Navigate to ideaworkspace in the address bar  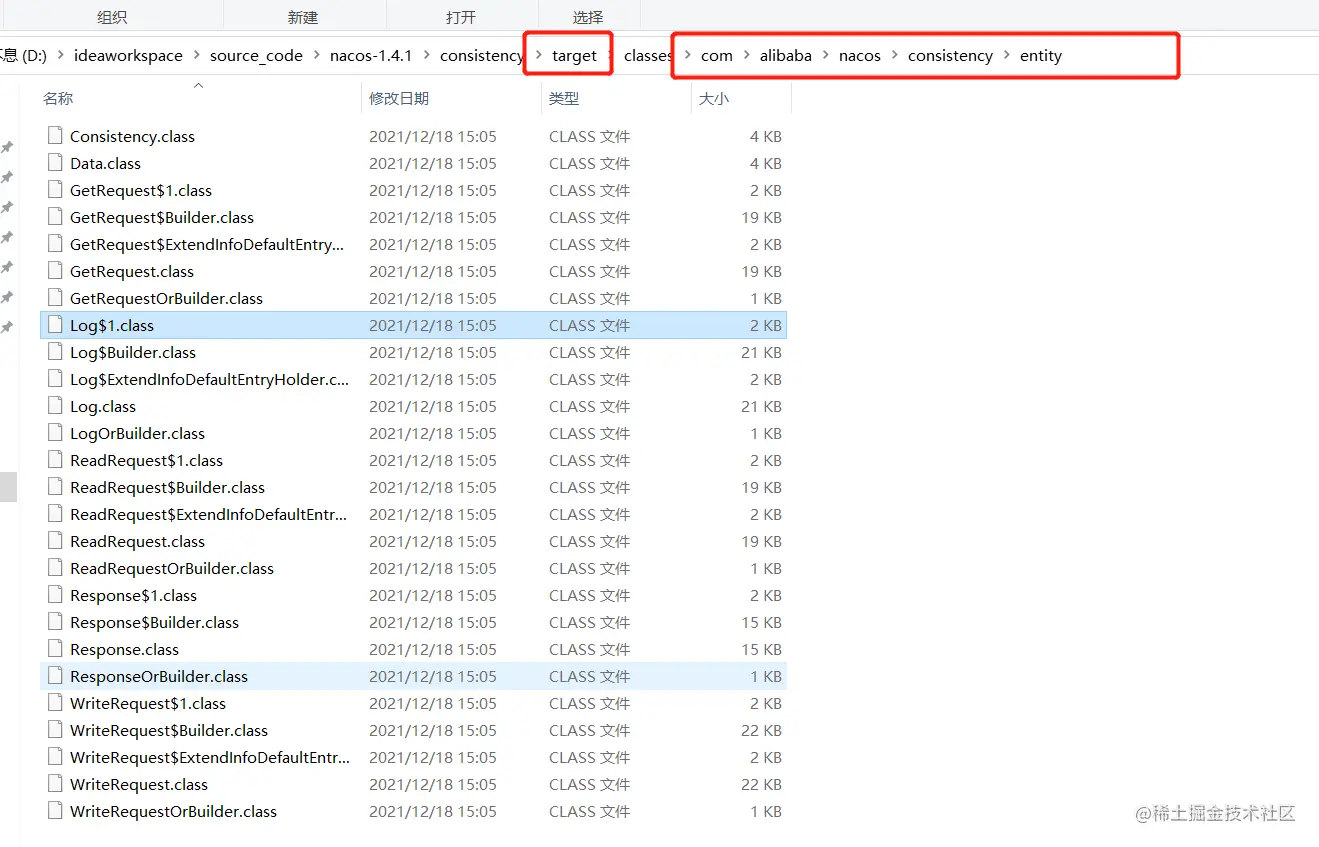(x=128, y=56)
